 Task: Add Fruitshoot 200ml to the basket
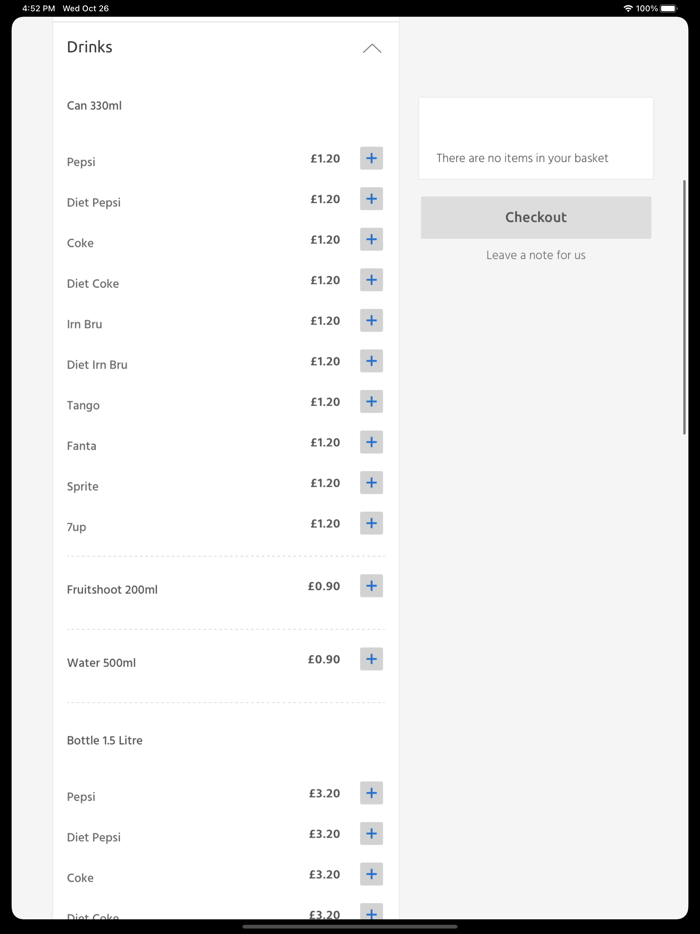click(x=371, y=586)
